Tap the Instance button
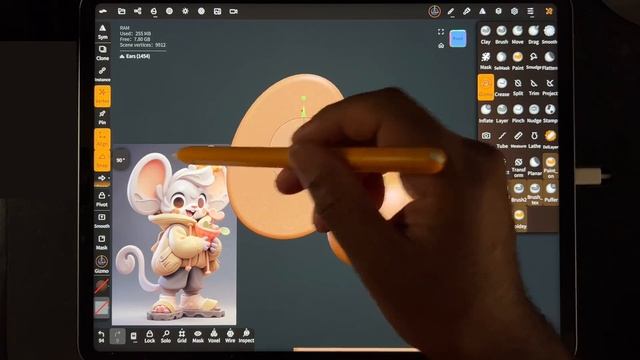 pyautogui.click(x=102, y=74)
